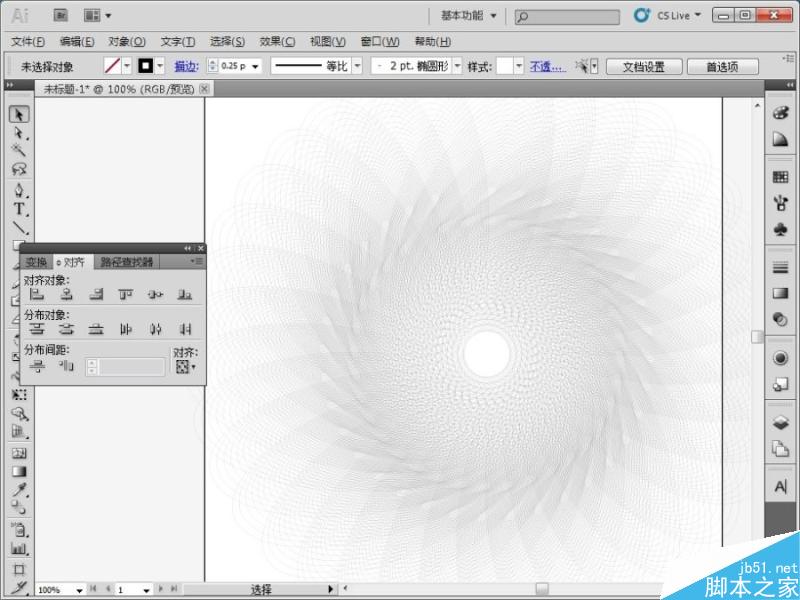The height and width of the screenshot is (600, 800).
Task: Click vertical align top icon
Action: [126, 294]
